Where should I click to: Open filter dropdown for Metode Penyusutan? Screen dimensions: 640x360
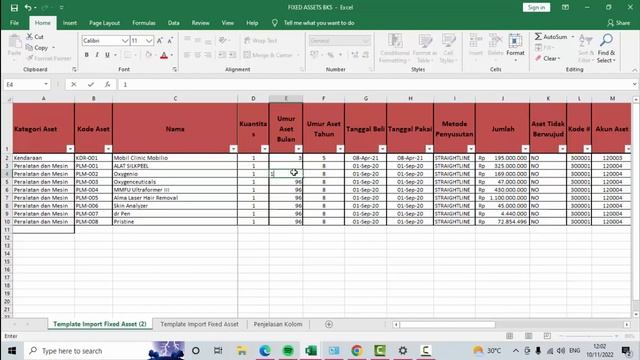click(x=471, y=149)
